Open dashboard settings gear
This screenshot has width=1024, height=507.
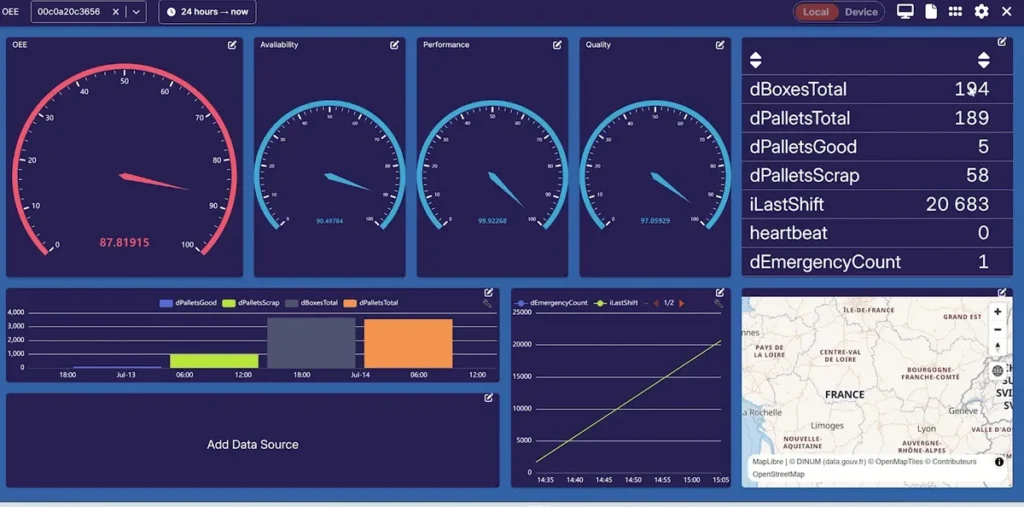click(x=982, y=12)
